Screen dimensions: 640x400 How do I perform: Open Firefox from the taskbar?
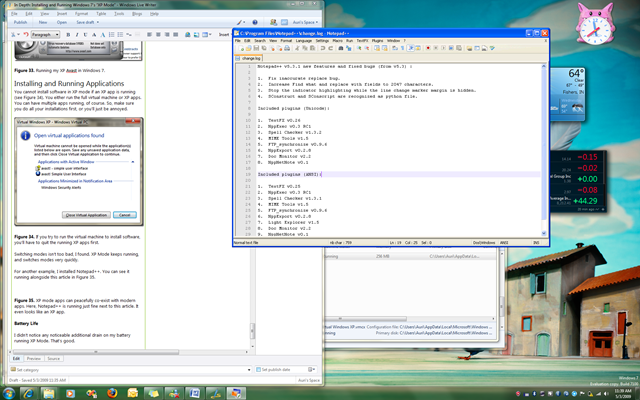(x=113, y=391)
